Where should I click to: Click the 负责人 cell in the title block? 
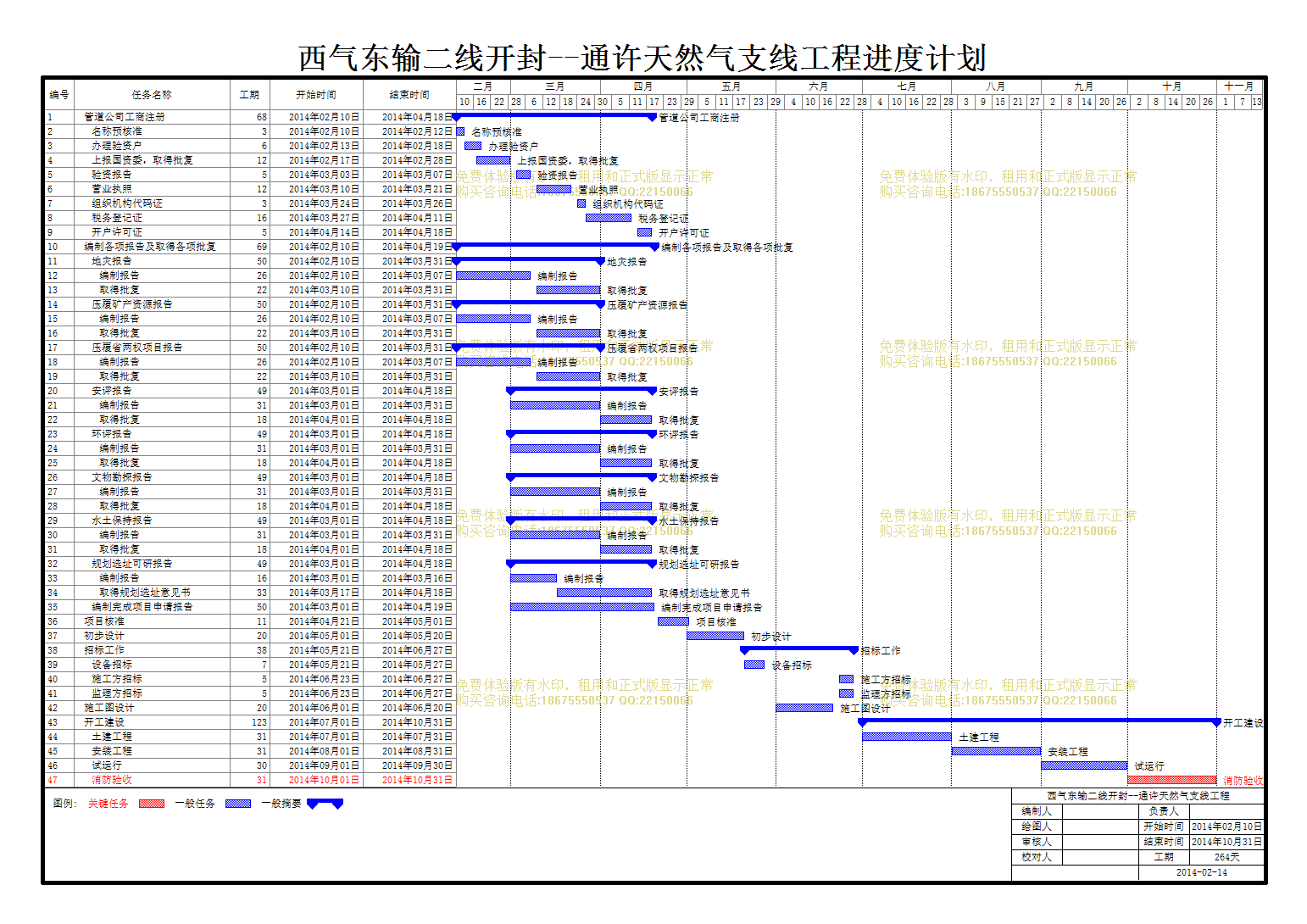[1164, 811]
